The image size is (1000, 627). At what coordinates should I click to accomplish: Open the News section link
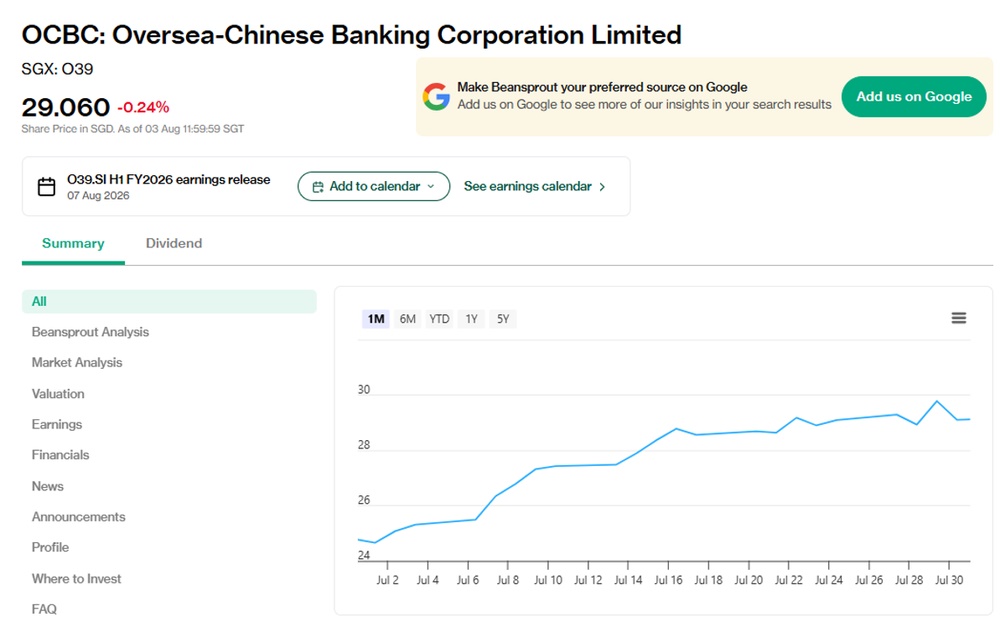point(48,486)
